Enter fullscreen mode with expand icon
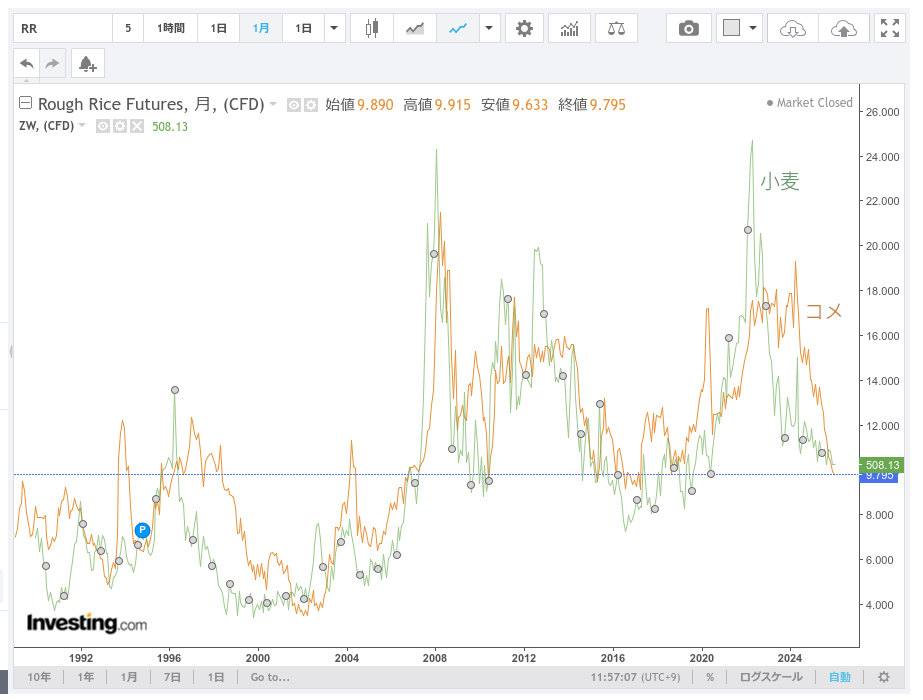The image size is (923, 700). coord(889,29)
